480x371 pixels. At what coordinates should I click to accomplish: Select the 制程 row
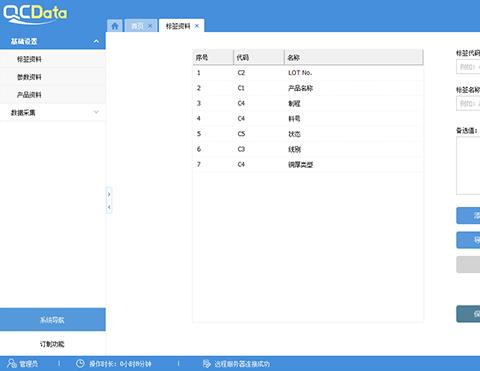pyautogui.click(x=308, y=103)
